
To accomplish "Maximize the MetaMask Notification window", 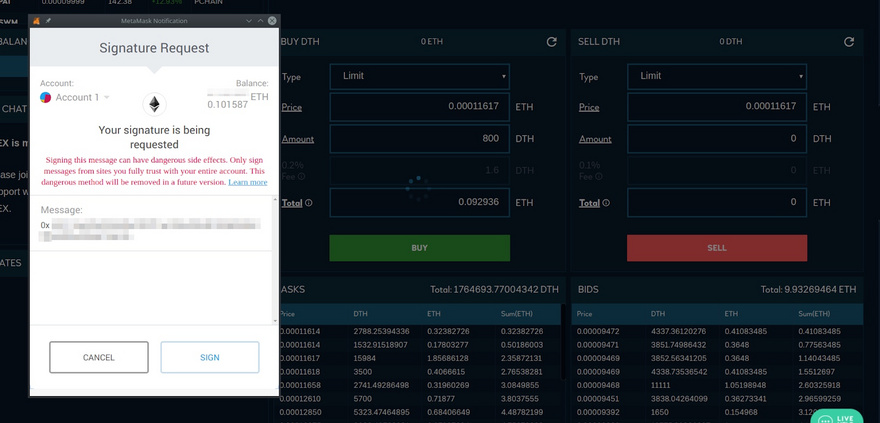I will 260,21.
